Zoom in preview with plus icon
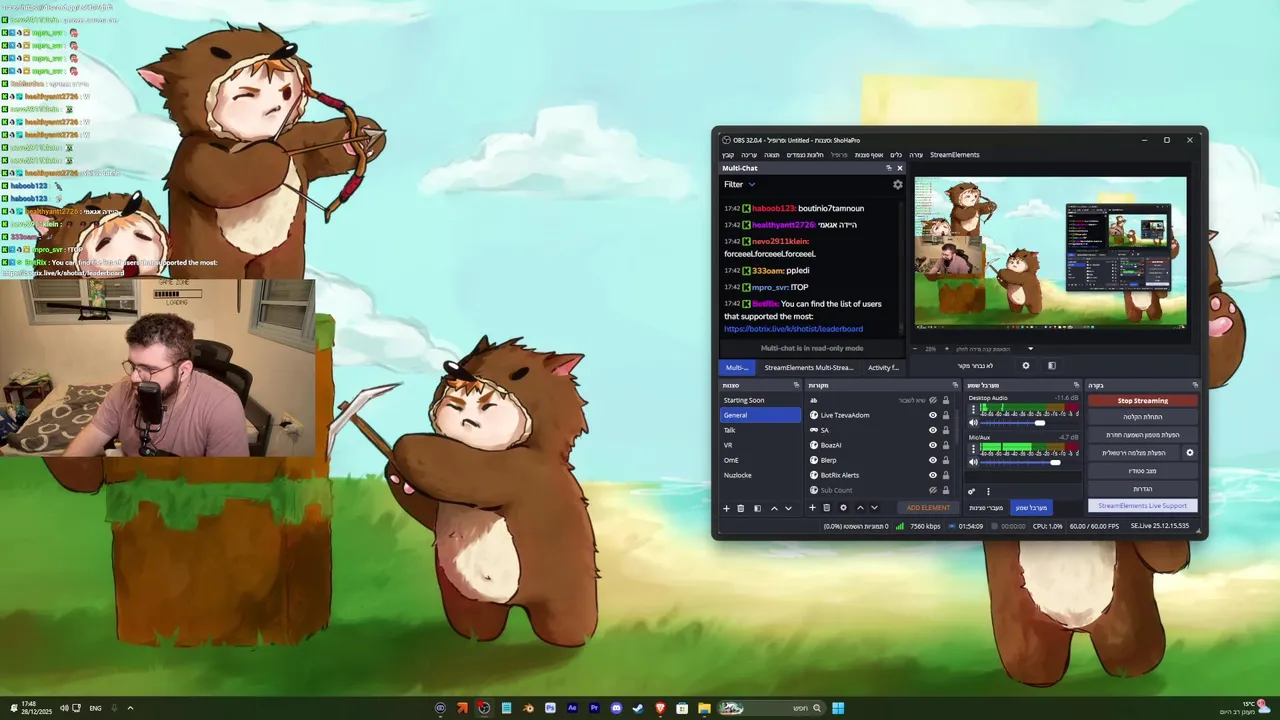Screen dimensions: 1280x720 pyautogui.click(x=946, y=349)
